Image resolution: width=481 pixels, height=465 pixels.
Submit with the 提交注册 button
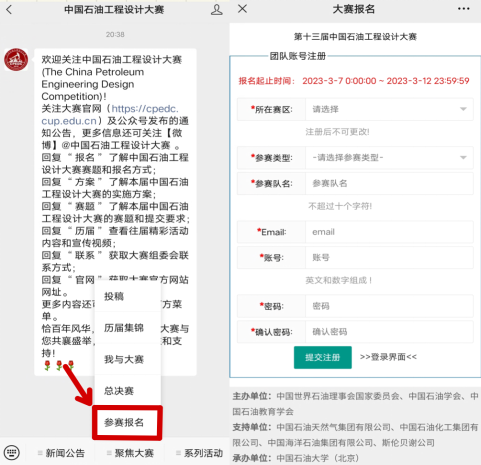323,357
